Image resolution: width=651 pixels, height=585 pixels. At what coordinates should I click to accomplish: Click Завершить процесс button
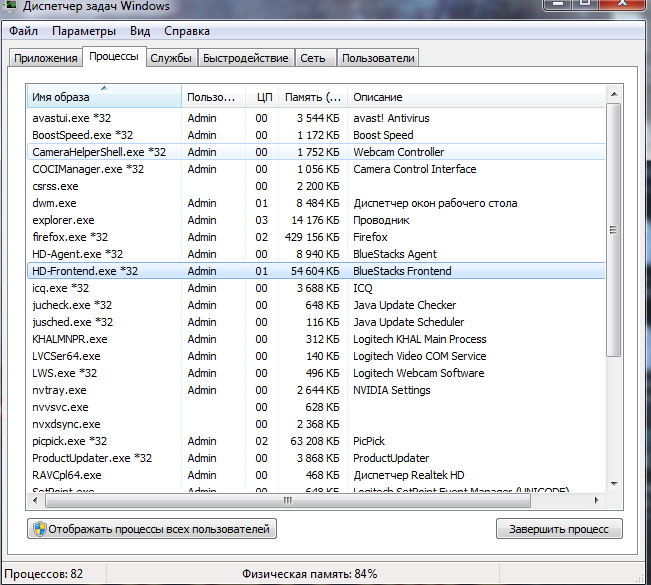[x=559, y=529]
